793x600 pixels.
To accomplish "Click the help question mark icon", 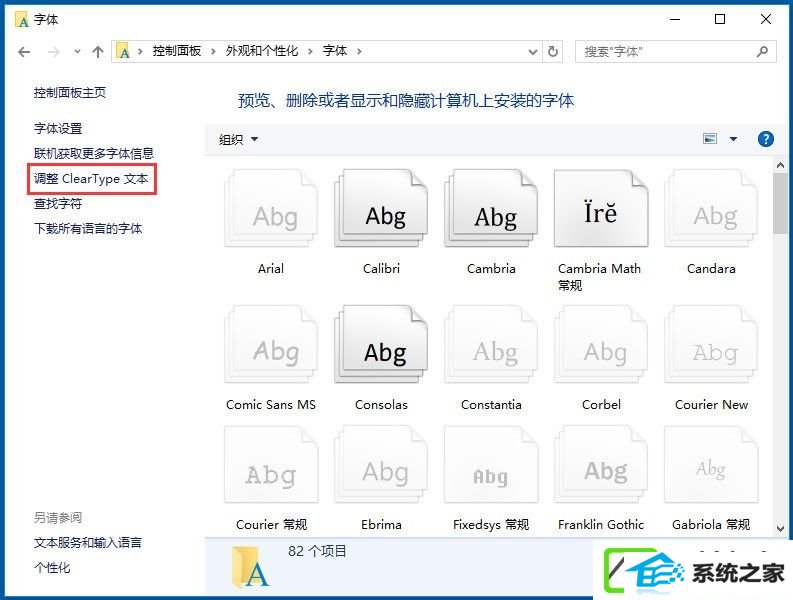I will [766, 139].
